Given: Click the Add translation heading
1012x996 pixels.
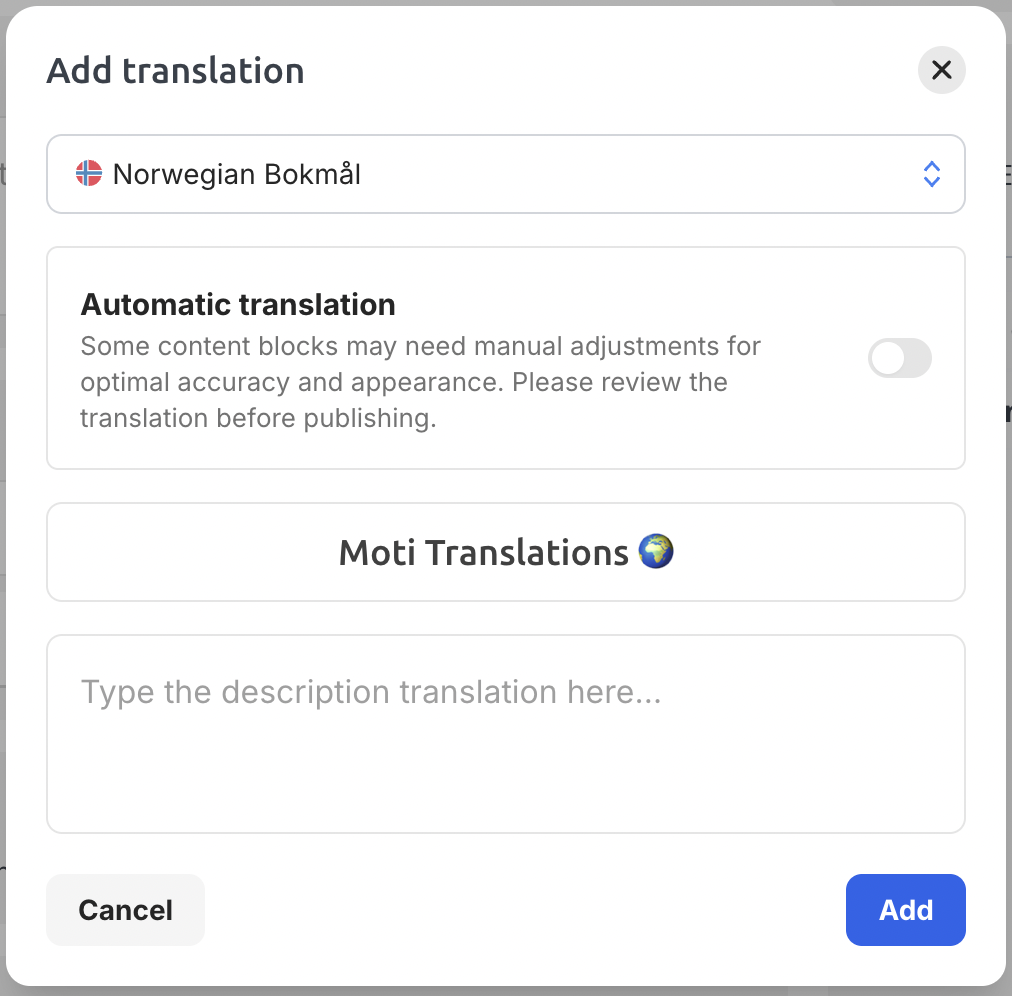Looking at the screenshot, I should pyautogui.click(x=175, y=70).
